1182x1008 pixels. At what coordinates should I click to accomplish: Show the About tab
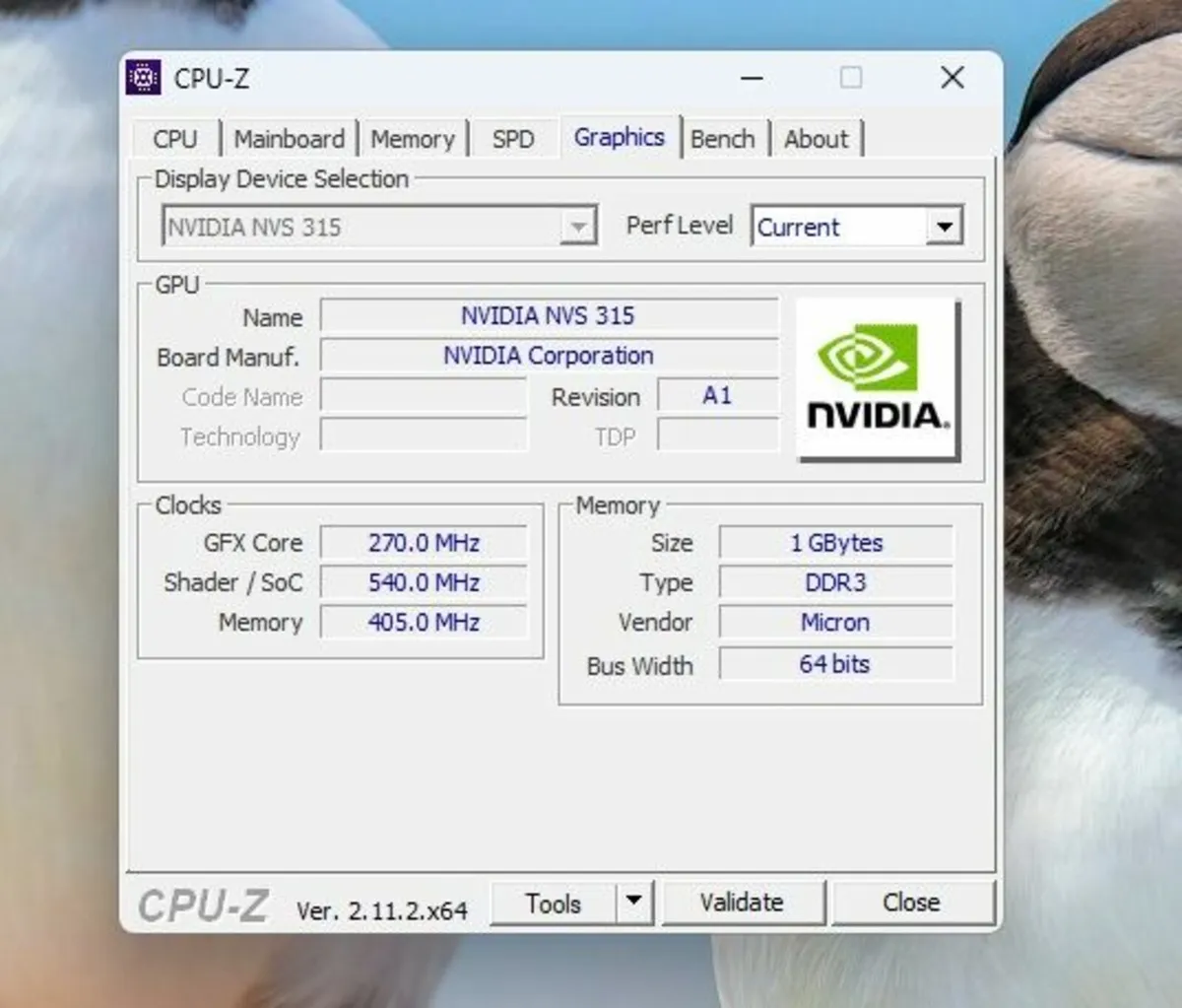817,139
